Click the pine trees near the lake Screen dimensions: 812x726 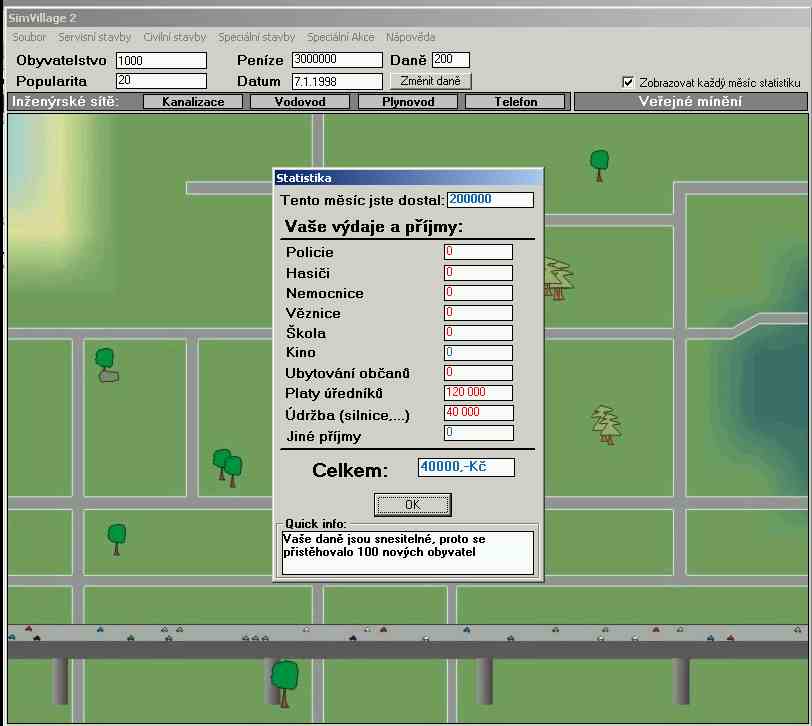pos(606,425)
